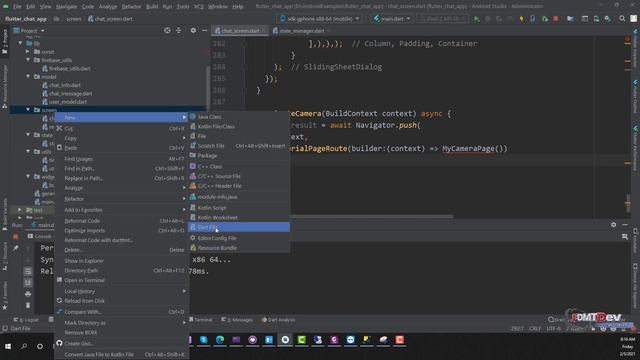The width and height of the screenshot is (640, 360).
Task: Click Paste in the context menu
Action: (121, 148)
